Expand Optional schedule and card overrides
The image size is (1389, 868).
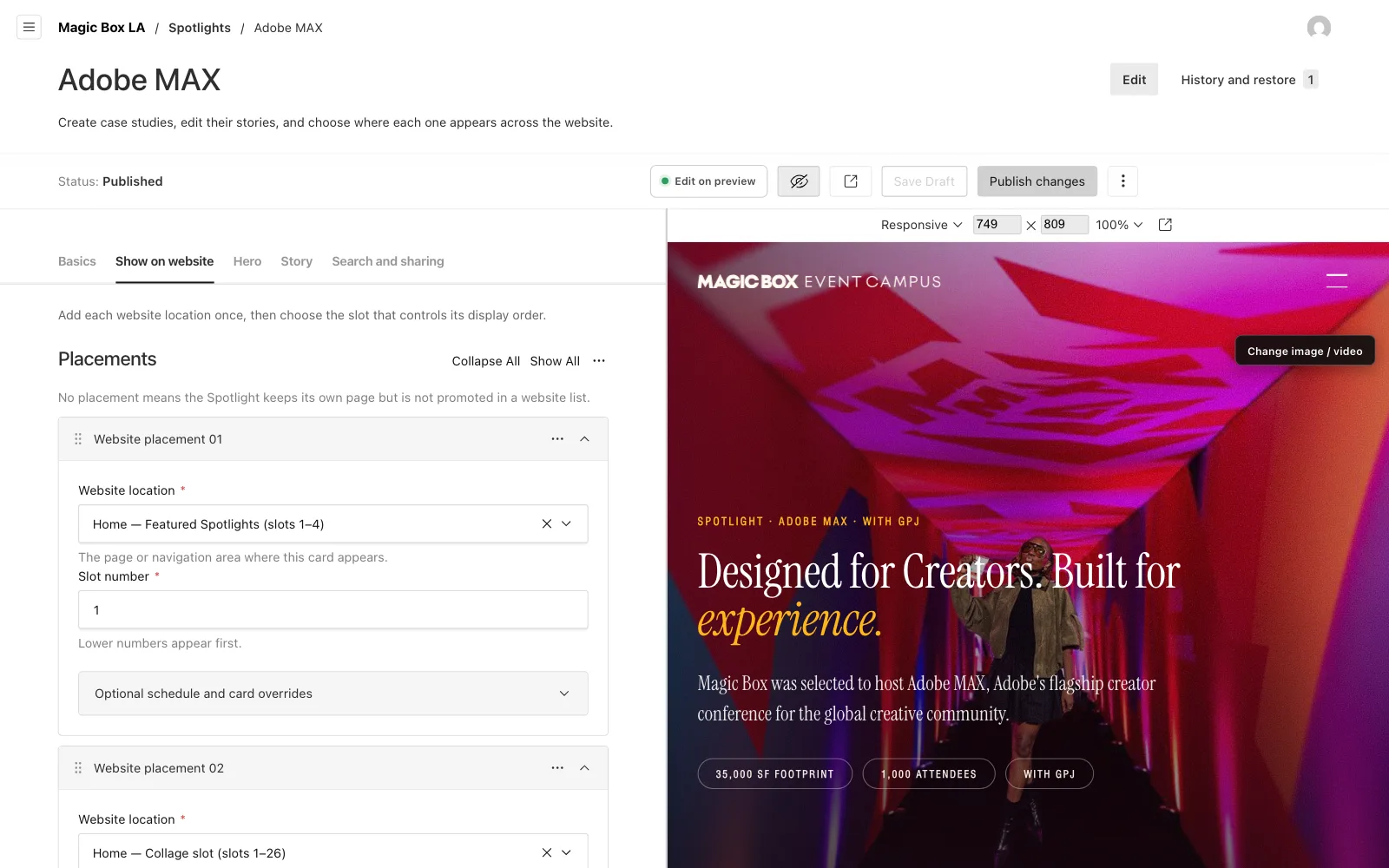pyautogui.click(x=333, y=694)
